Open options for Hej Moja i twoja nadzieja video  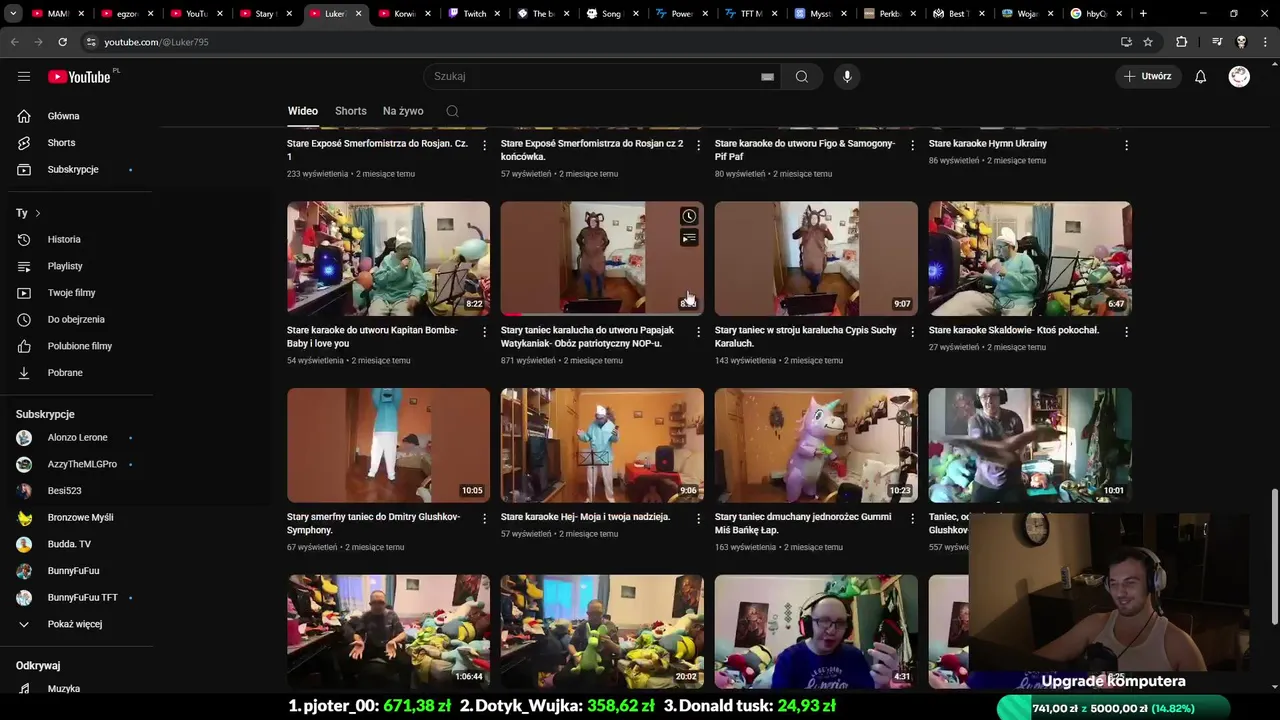(x=698, y=519)
